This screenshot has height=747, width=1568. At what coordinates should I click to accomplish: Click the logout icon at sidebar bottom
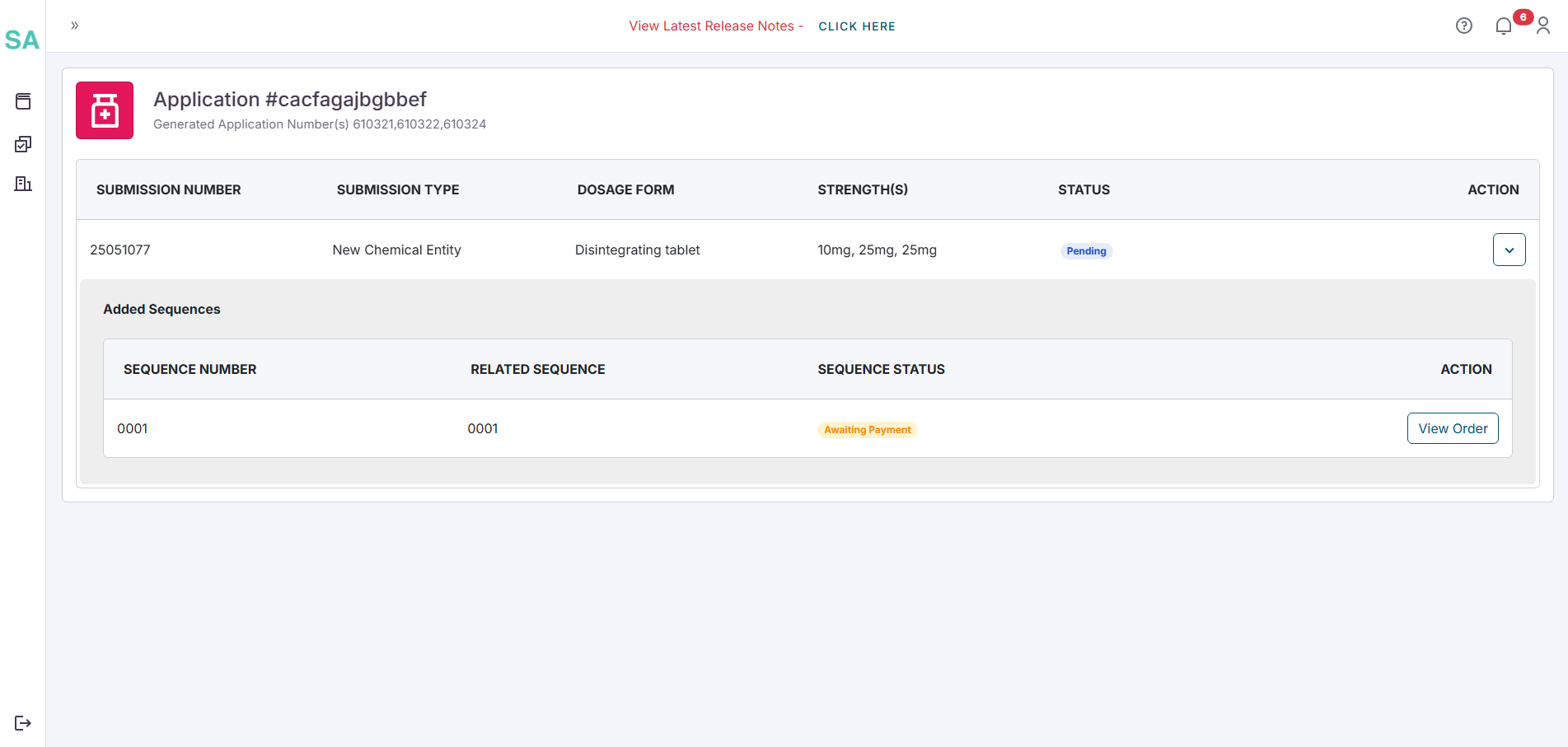click(x=23, y=723)
